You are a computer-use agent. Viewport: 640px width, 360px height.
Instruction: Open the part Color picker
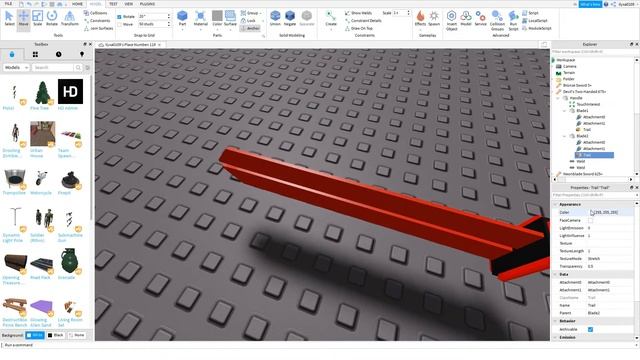click(217, 19)
